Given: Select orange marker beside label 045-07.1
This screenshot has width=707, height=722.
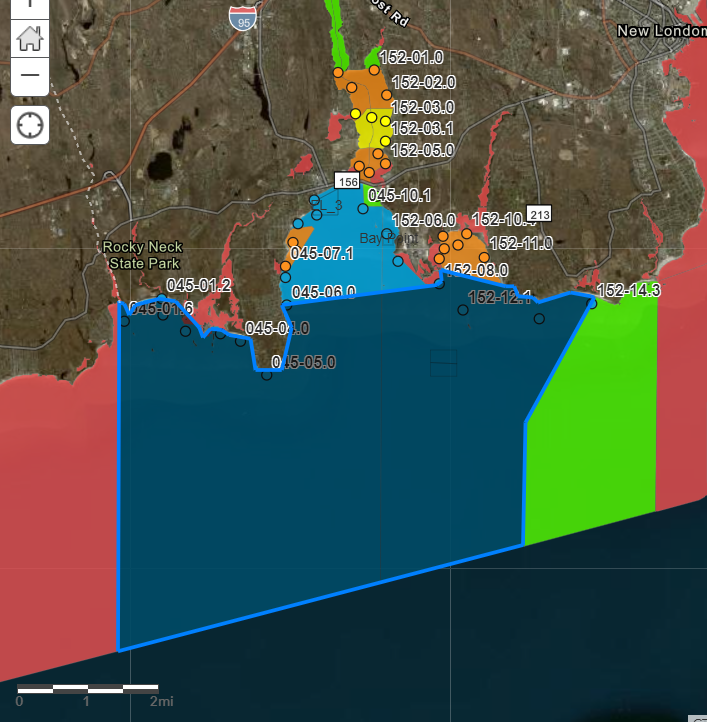Looking at the screenshot, I should [x=293, y=242].
